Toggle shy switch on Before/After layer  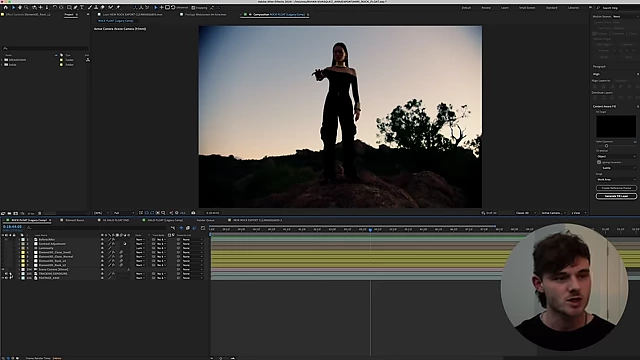point(102,239)
